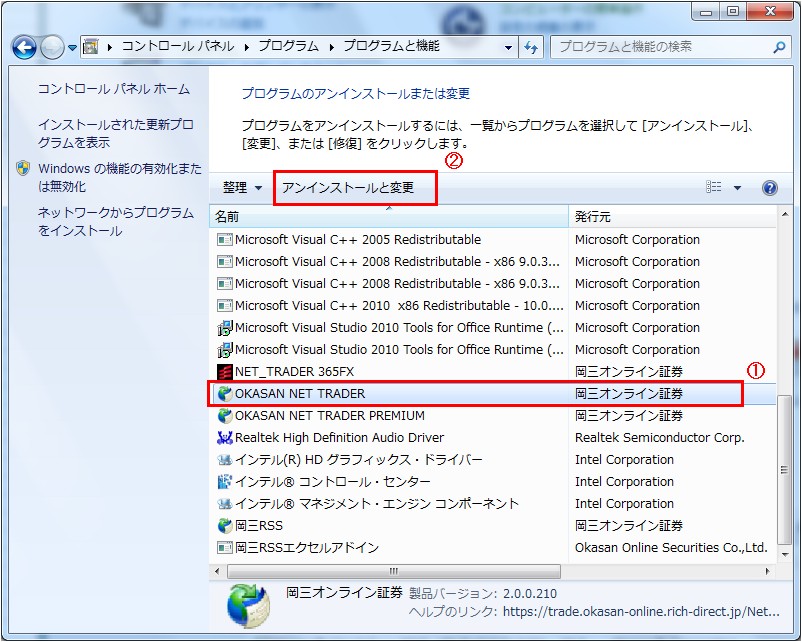Screen dimensions: 802x642
Task: Select インテル® マネジメント・エンジン コンポーネント entry
Action: pos(493,503)
